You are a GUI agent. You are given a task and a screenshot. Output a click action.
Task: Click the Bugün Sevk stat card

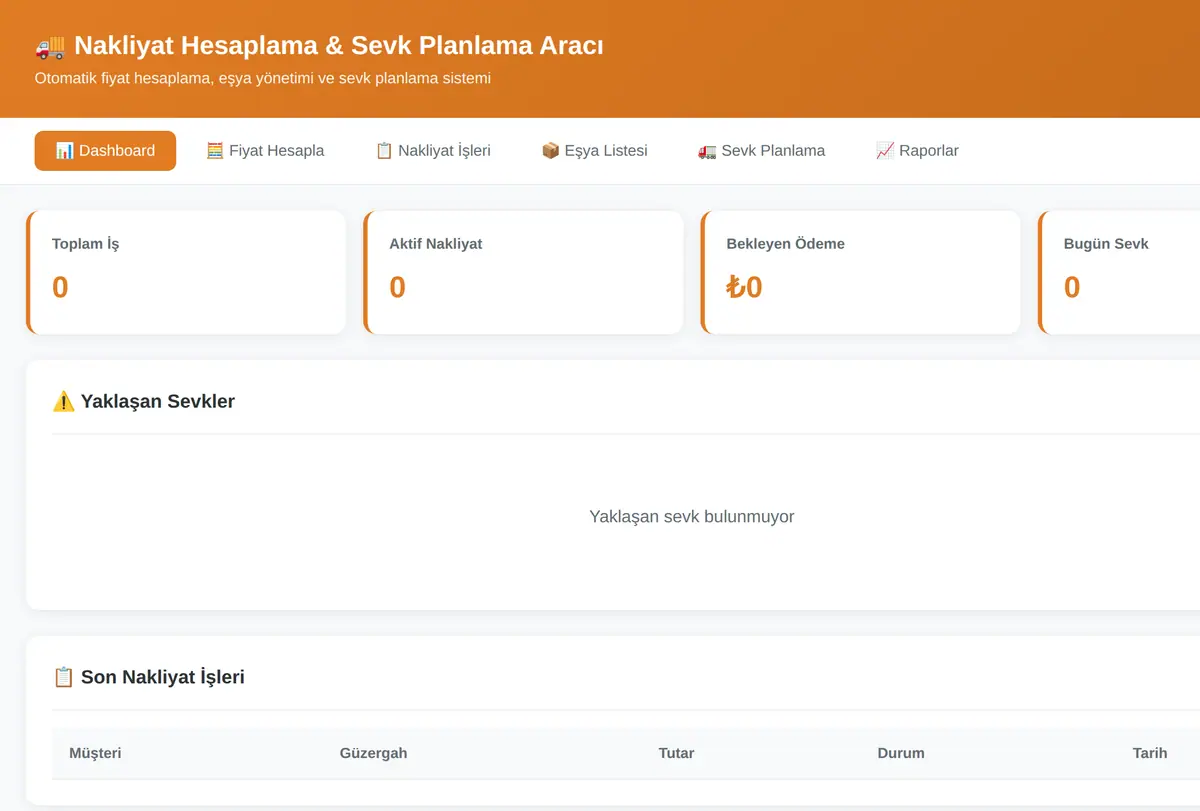tap(1119, 272)
